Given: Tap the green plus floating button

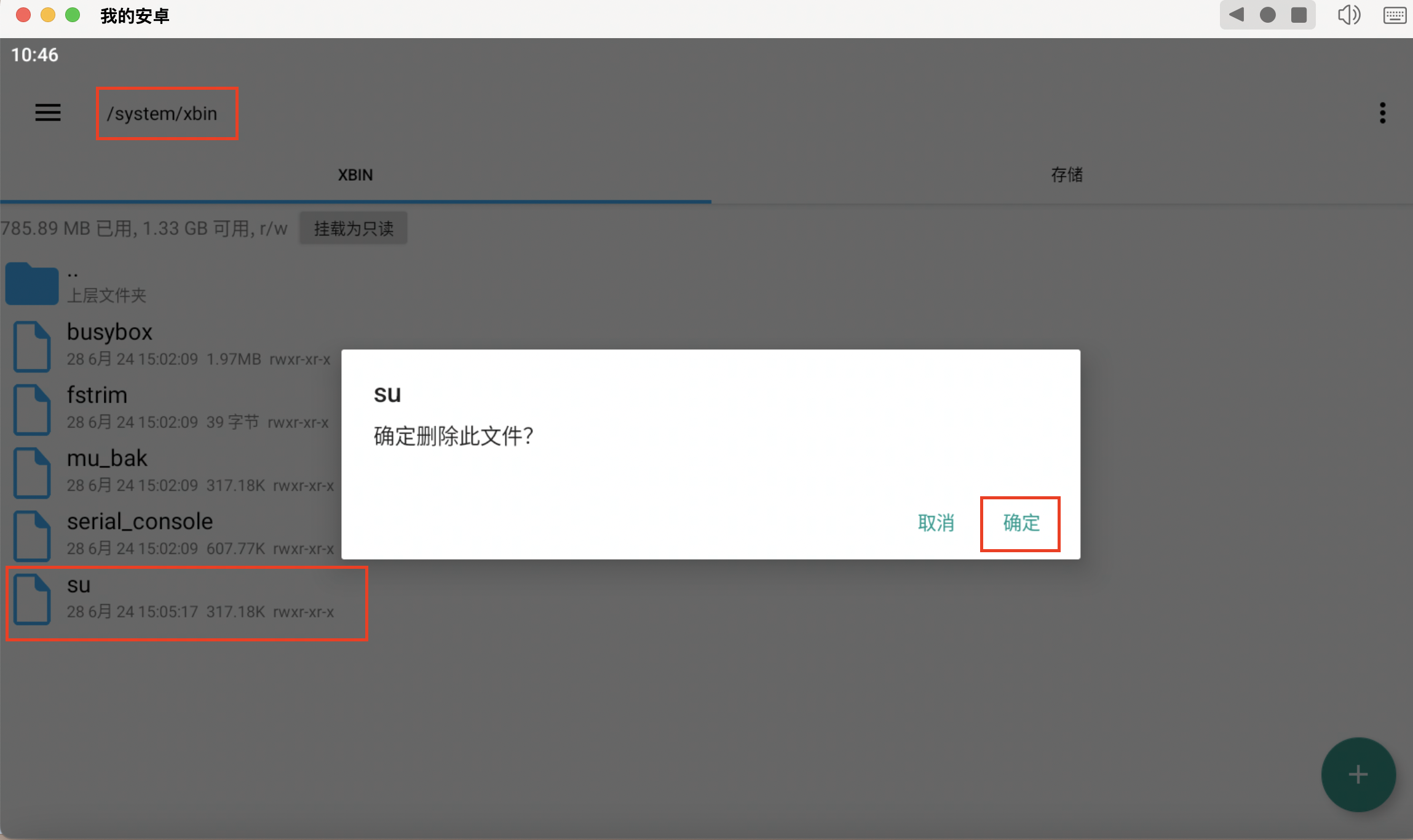Looking at the screenshot, I should (x=1358, y=774).
